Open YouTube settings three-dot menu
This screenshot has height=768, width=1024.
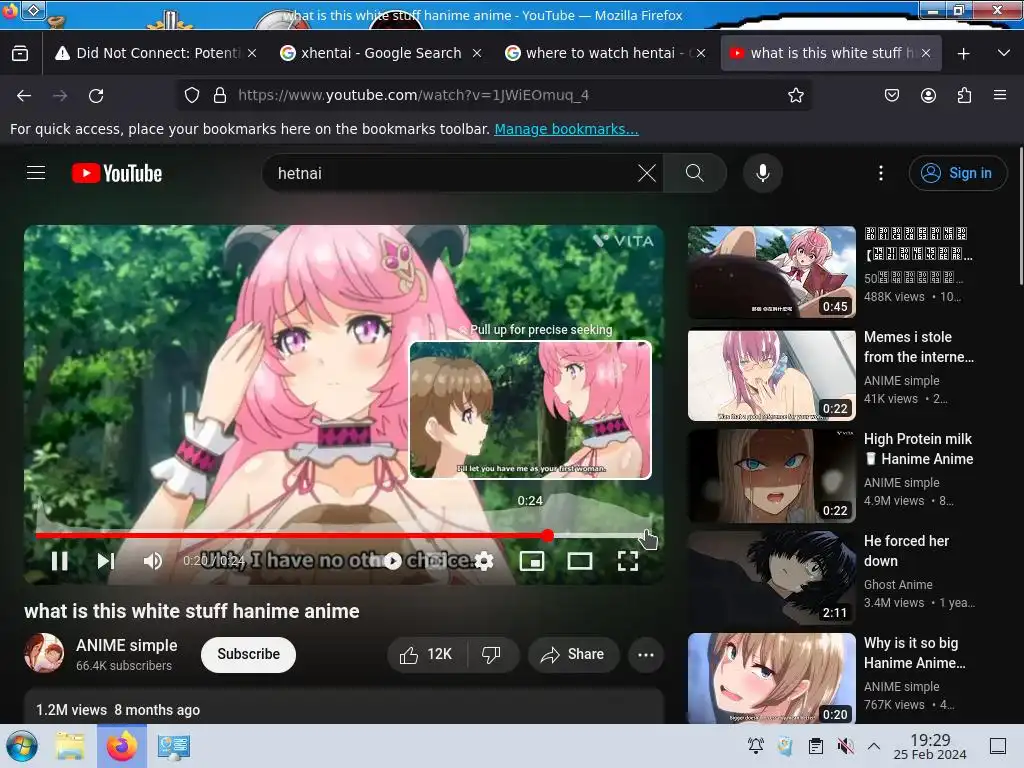point(881,173)
